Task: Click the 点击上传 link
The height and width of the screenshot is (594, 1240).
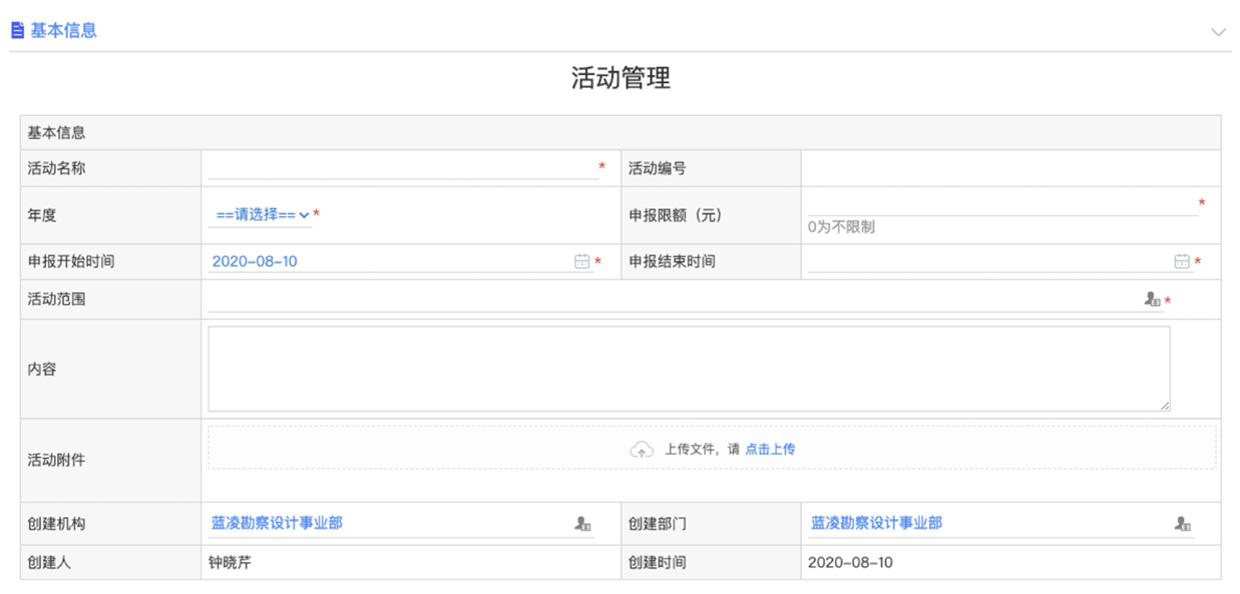Action: [x=770, y=450]
